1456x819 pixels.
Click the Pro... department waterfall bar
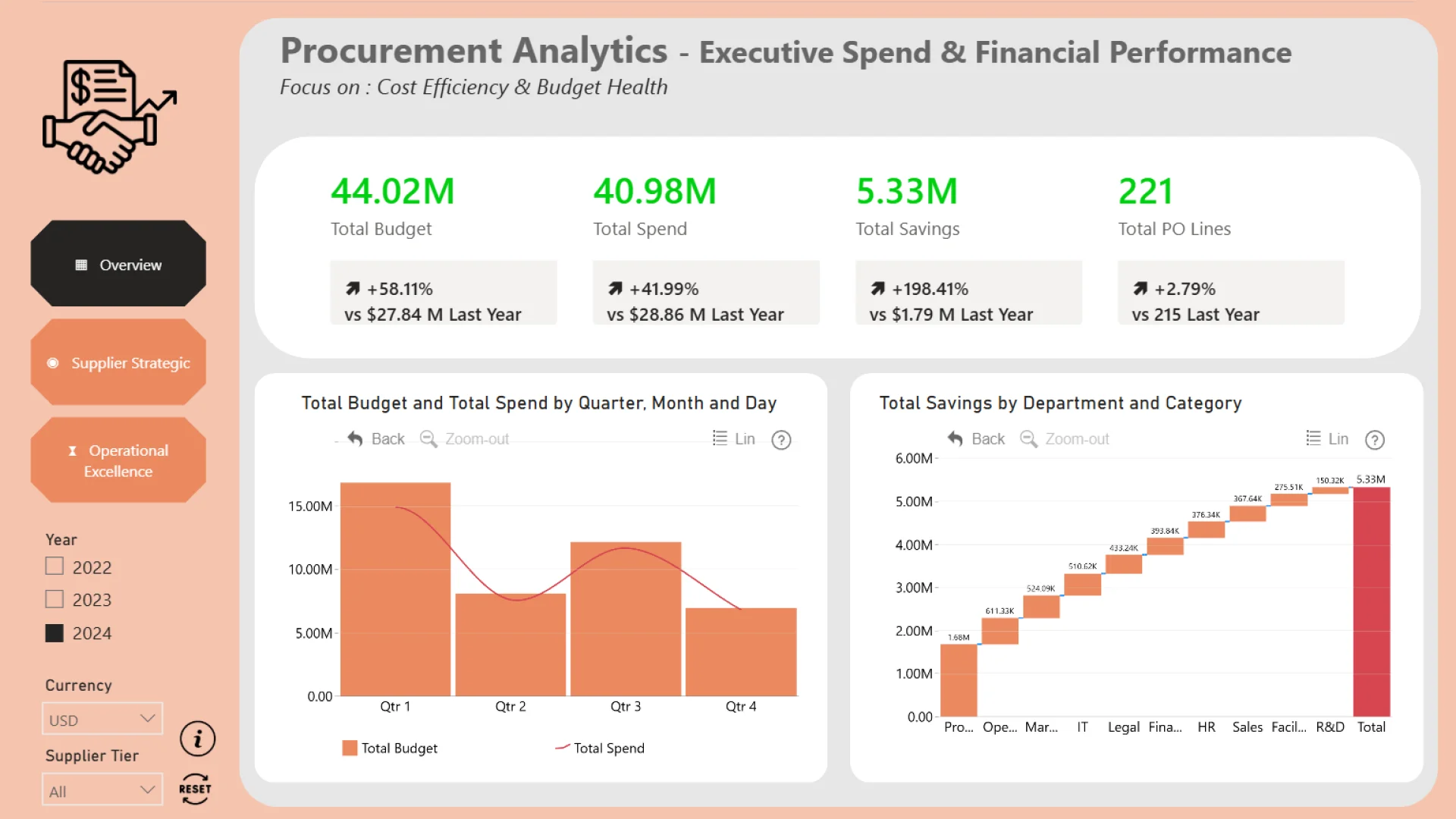pos(959,680)
